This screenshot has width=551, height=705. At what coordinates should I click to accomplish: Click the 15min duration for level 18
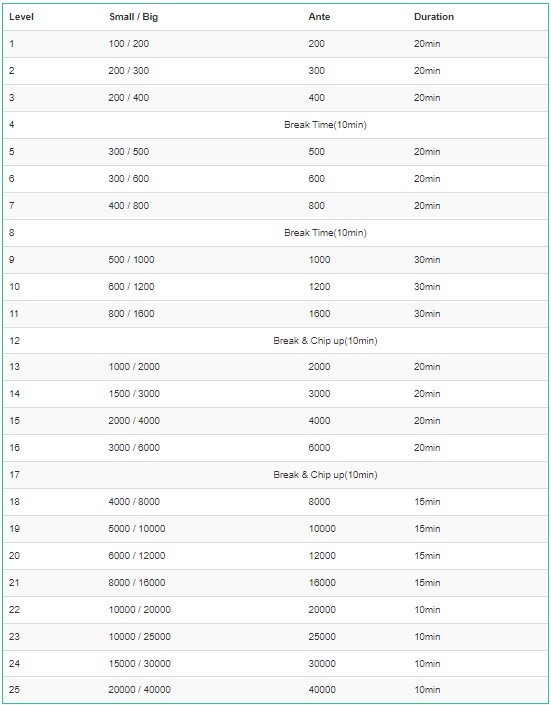point(427,502)
